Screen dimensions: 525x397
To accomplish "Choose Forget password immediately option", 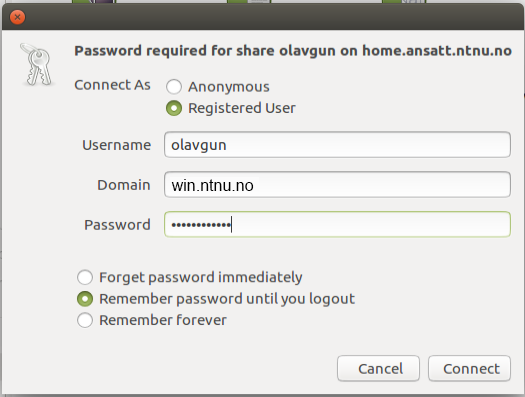I will pyautogui.click(x=85, y=277).
